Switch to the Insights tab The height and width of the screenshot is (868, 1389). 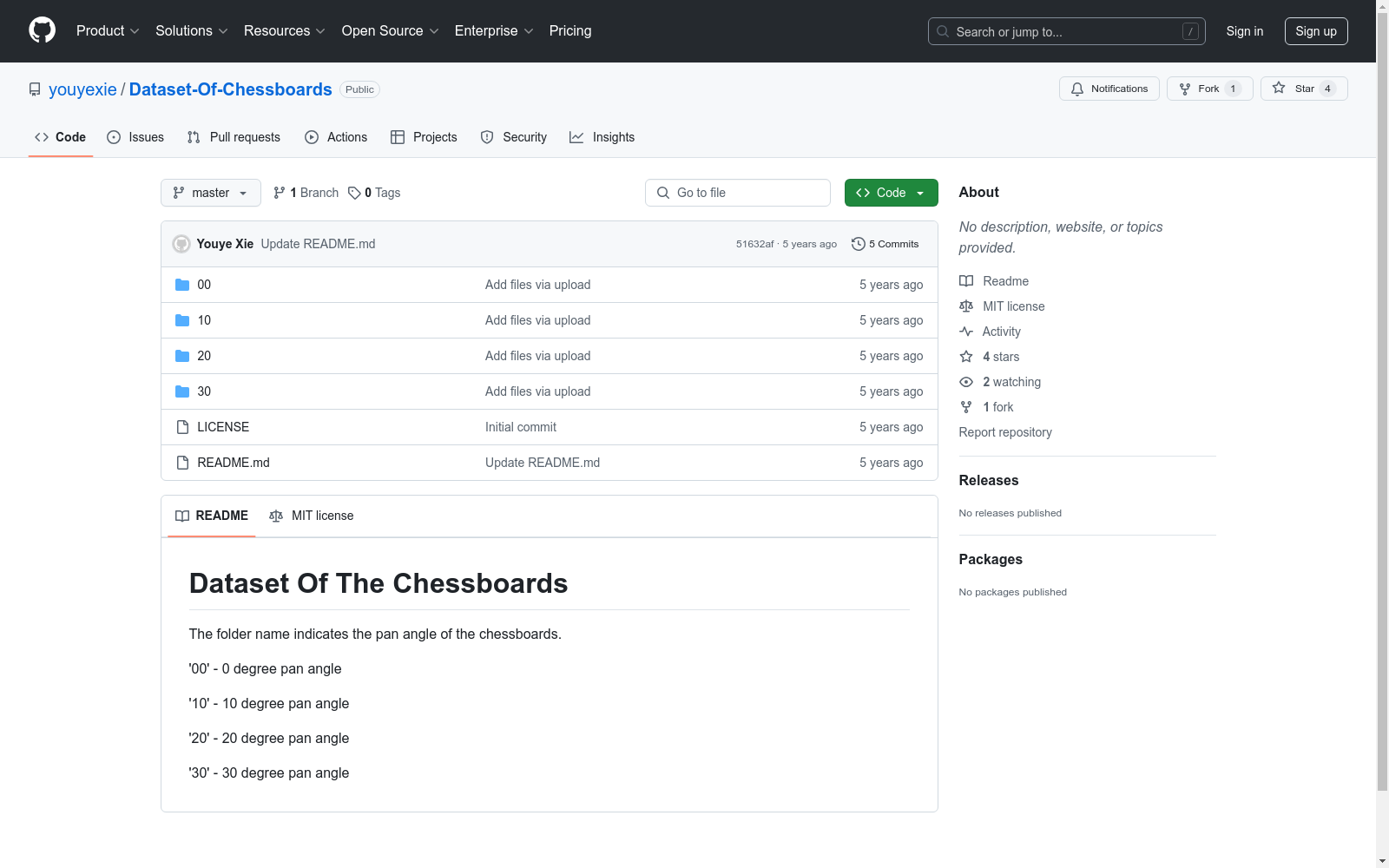point(602,137)
